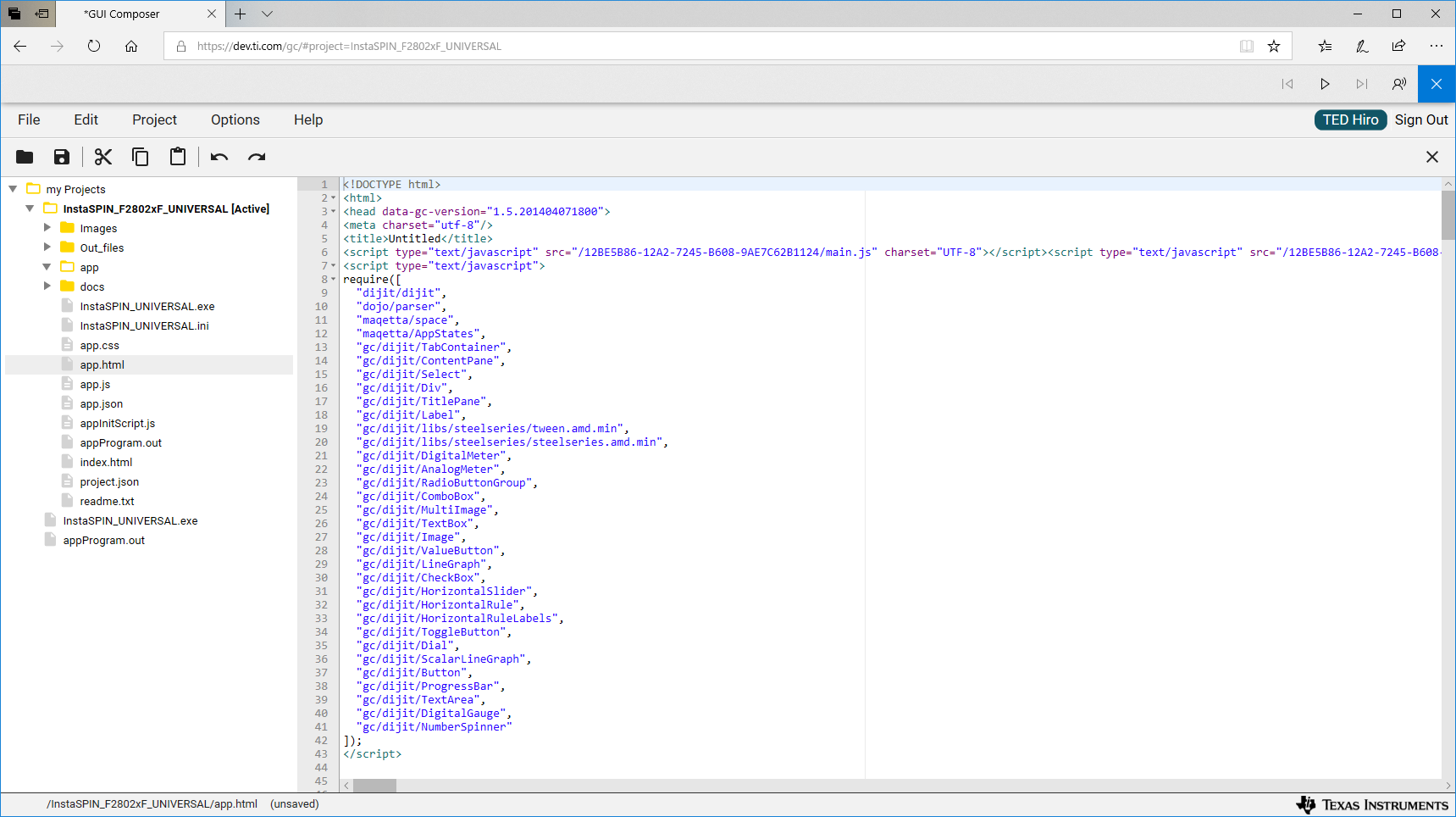Viewport: 1456px width, 817px height.
Task: Expand the Images folder
Action: coord(47,228)
